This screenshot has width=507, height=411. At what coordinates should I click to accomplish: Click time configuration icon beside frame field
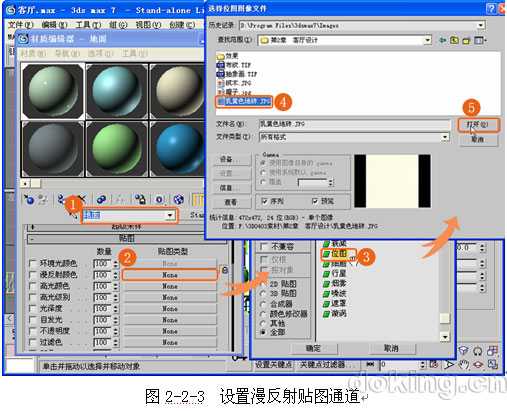click(433, 365)
